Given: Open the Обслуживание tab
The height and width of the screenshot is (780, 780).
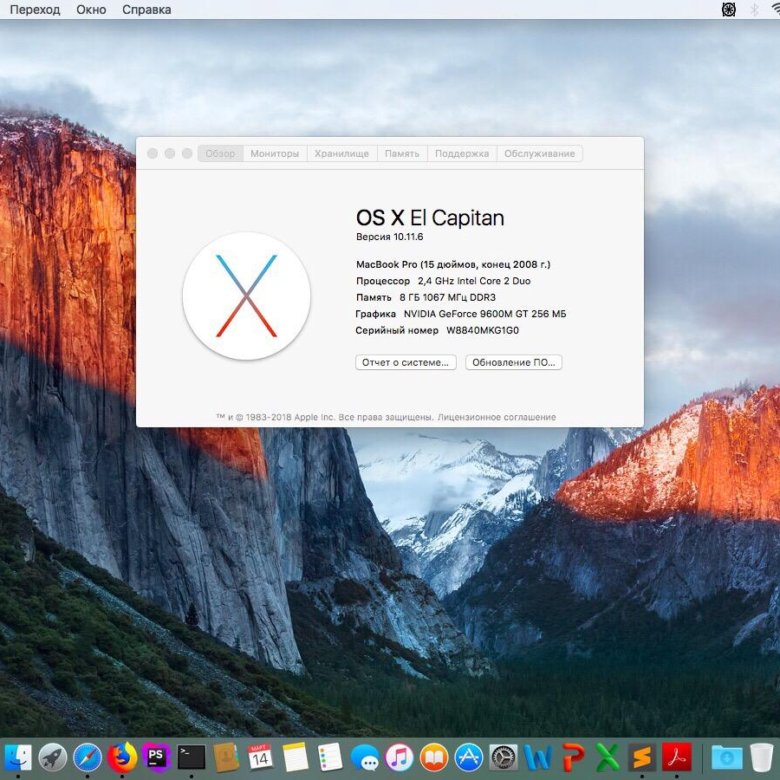Looking at the screenshot, I should tap(539, 154).
